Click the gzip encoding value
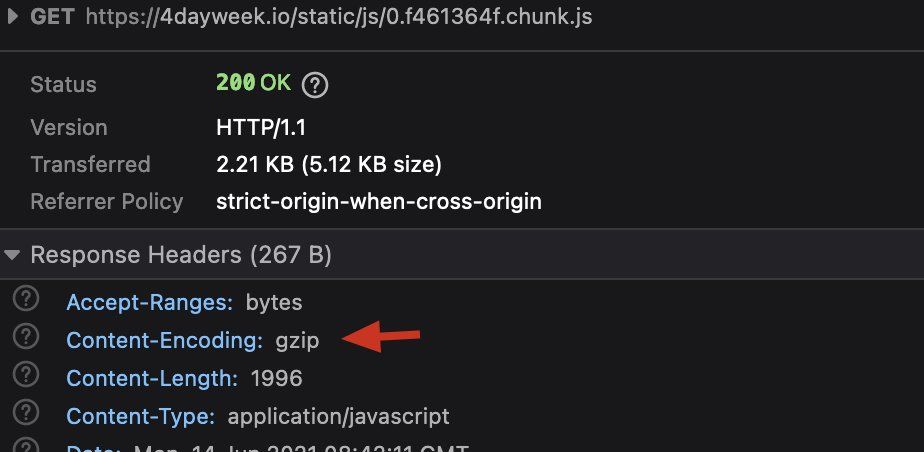The width and height of the screenshot is (924, 452). (x=297, y=340)
